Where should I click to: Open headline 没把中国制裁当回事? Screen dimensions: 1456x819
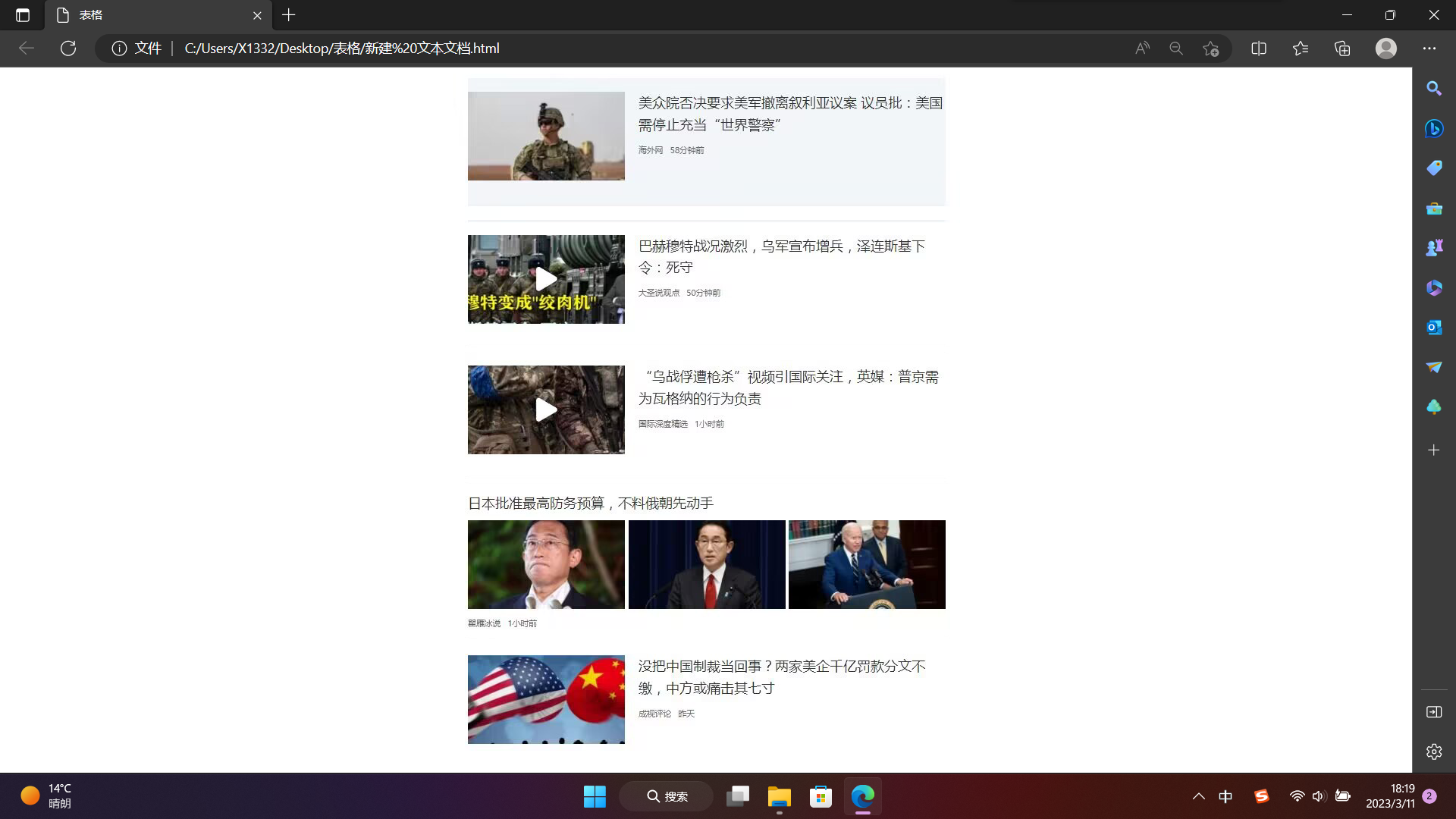781,677
